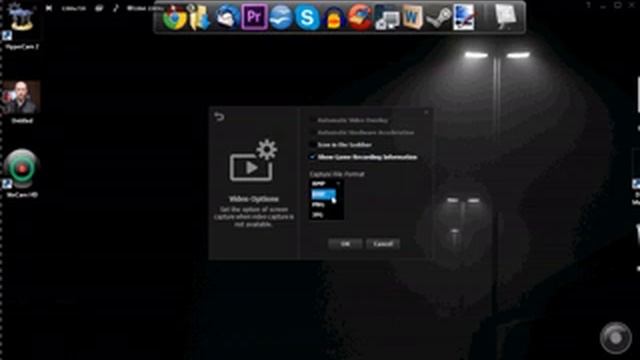Select the WeCam HD desktop shortcut
This screenshot has height=360, width=640.
(x=22, y=173)
